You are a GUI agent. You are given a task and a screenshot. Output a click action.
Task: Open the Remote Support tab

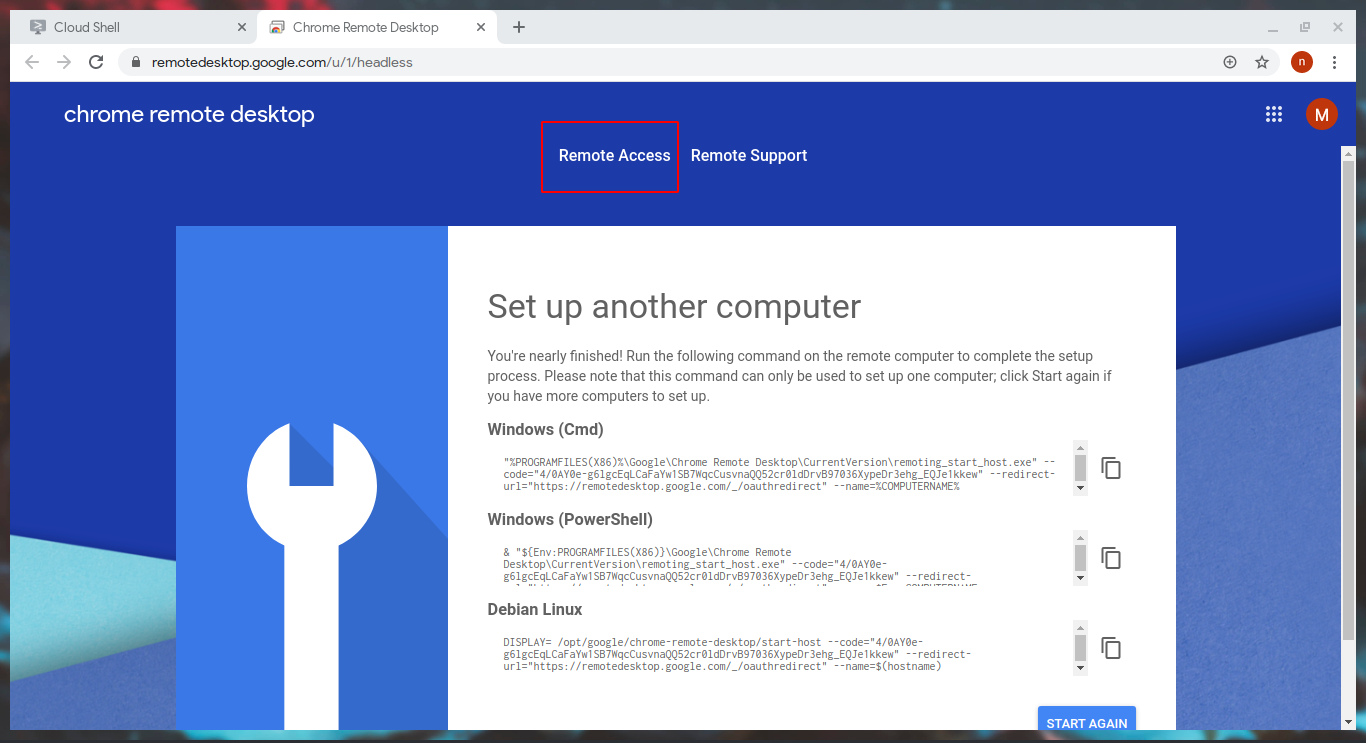tap(749, 156)
